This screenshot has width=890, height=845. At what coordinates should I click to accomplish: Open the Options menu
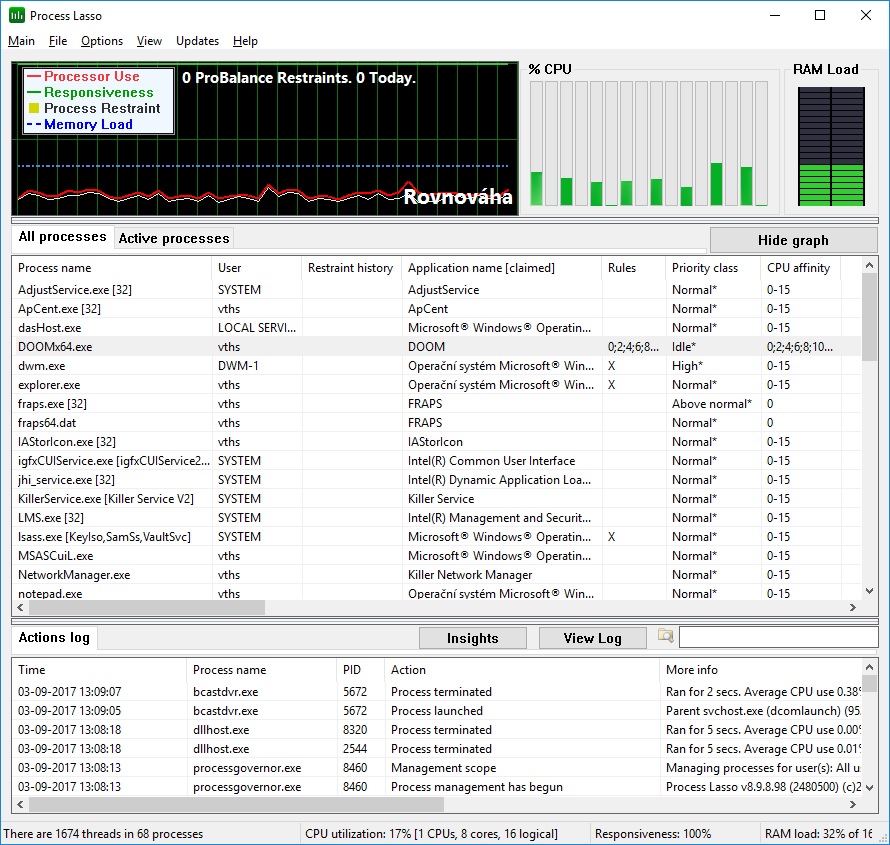(x=102, y=41)
